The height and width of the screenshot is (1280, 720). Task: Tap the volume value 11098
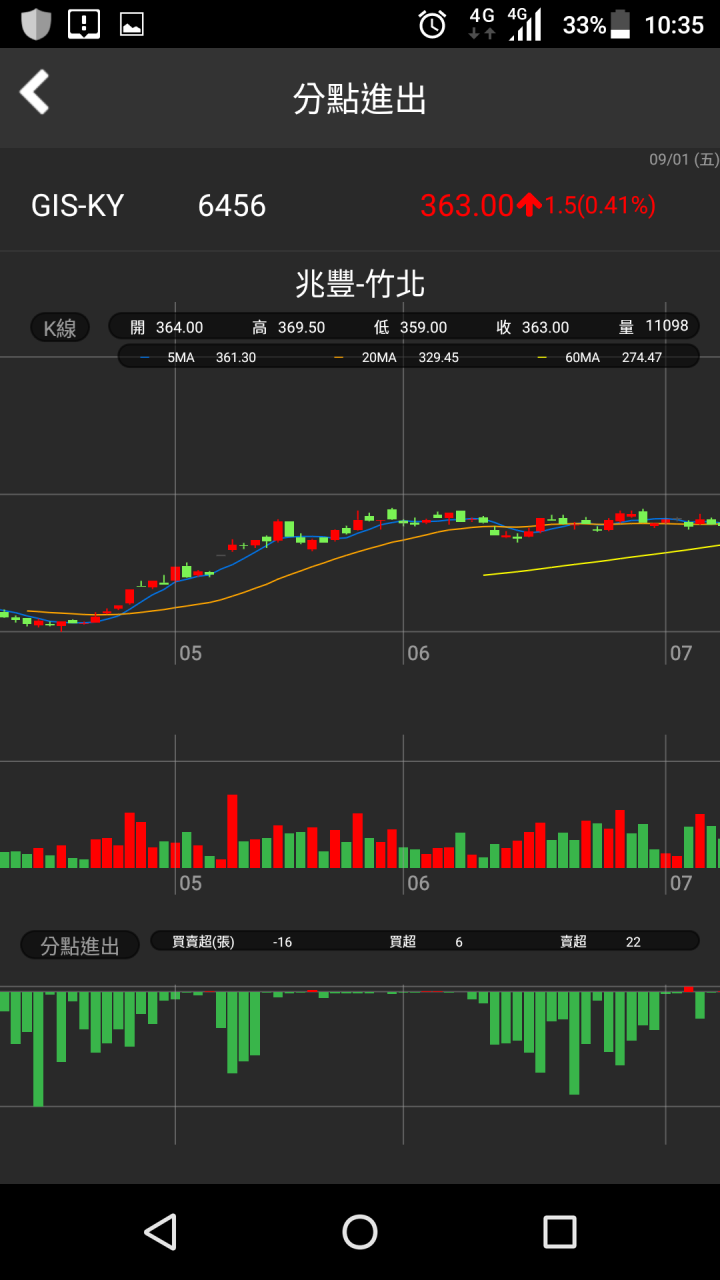point(667,326)
